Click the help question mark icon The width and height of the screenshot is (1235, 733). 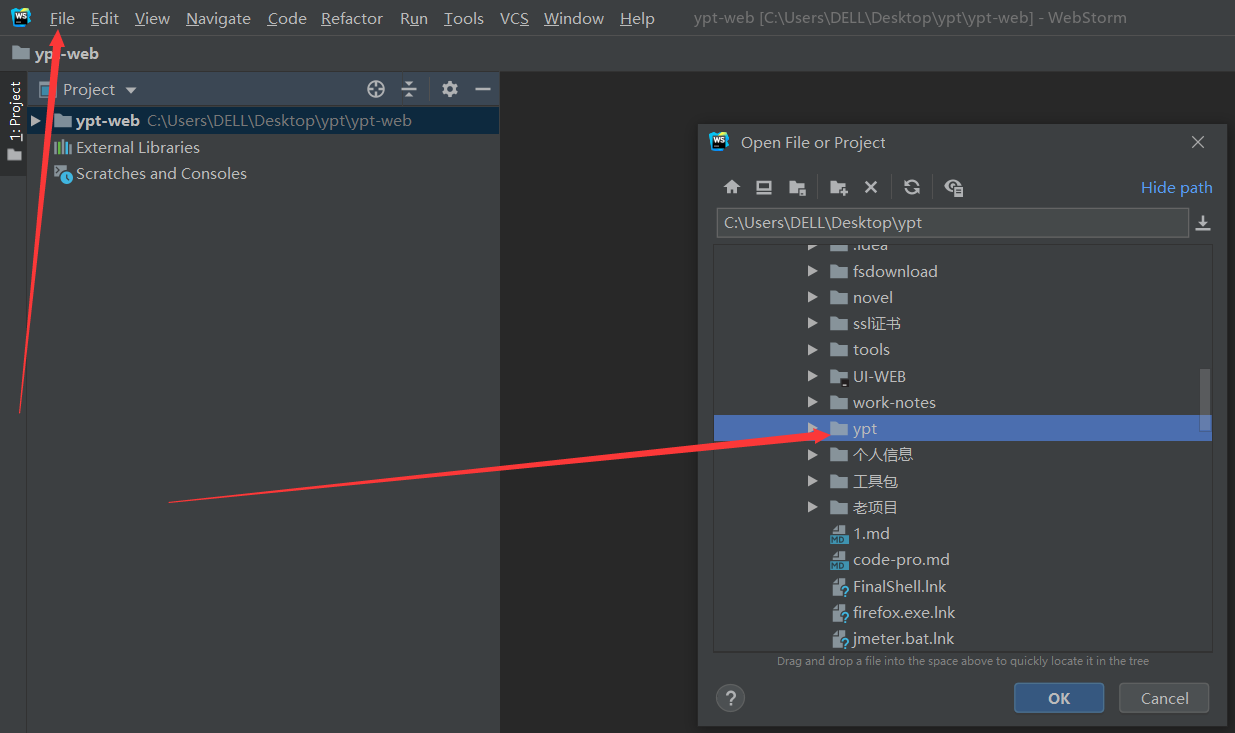pos(730,698)
